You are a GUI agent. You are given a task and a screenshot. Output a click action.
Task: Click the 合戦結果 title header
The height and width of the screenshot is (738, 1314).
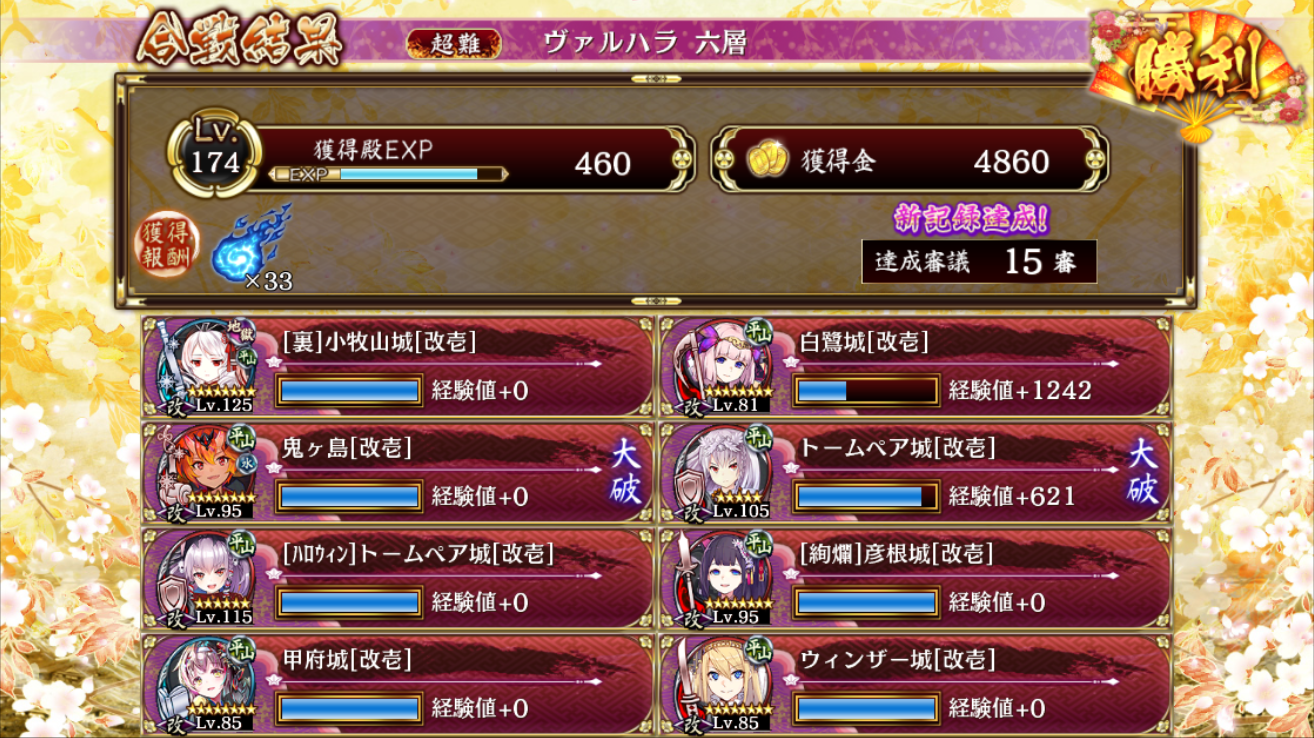240,40
